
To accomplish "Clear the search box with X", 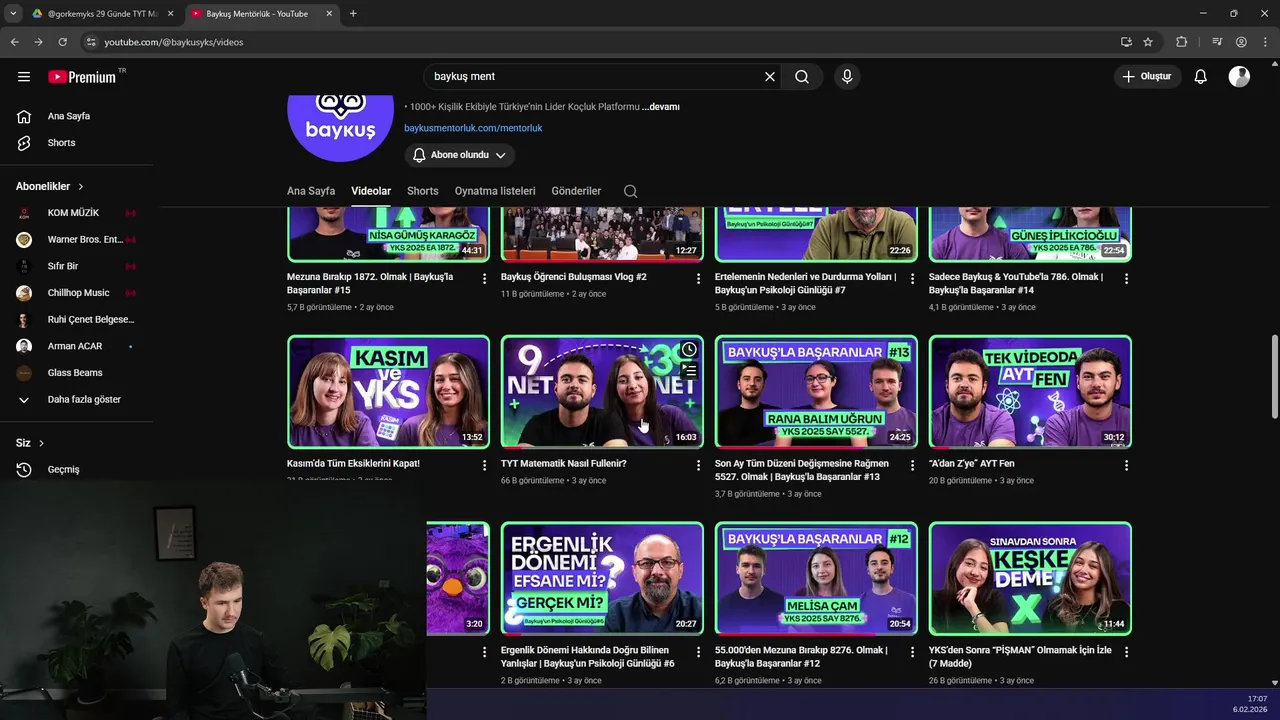I will coord(770,77).
